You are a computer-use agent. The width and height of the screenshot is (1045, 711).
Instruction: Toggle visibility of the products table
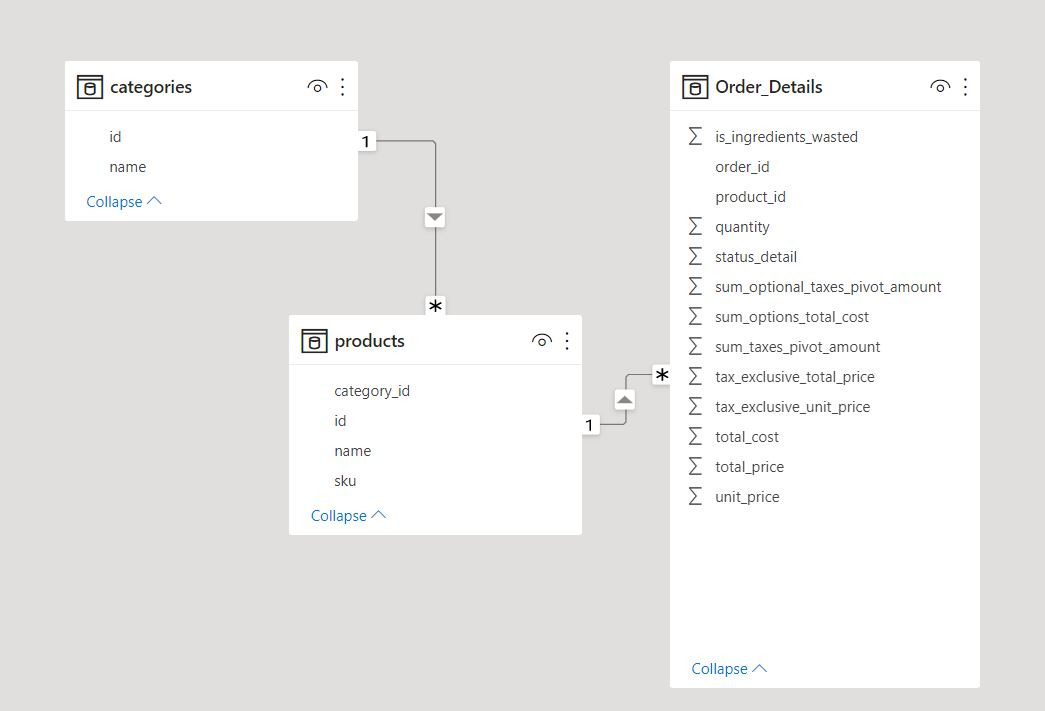(x=542, y=341)
